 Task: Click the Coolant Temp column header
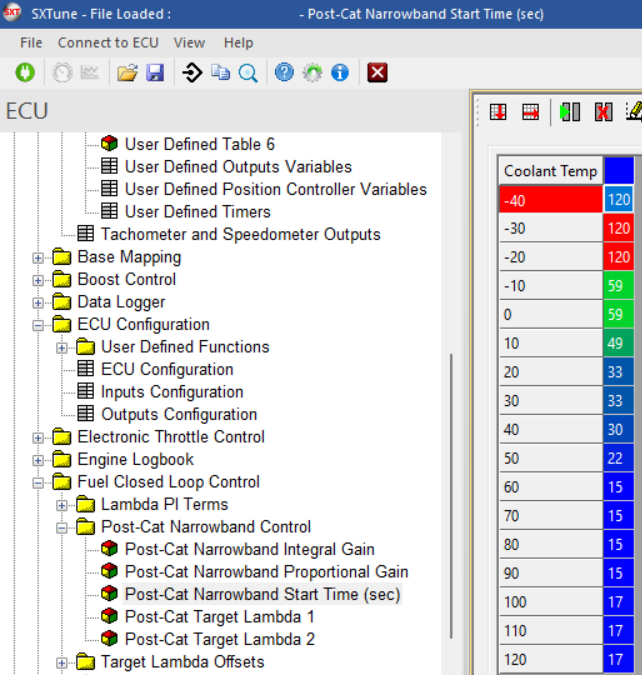[x=551, y=171]
